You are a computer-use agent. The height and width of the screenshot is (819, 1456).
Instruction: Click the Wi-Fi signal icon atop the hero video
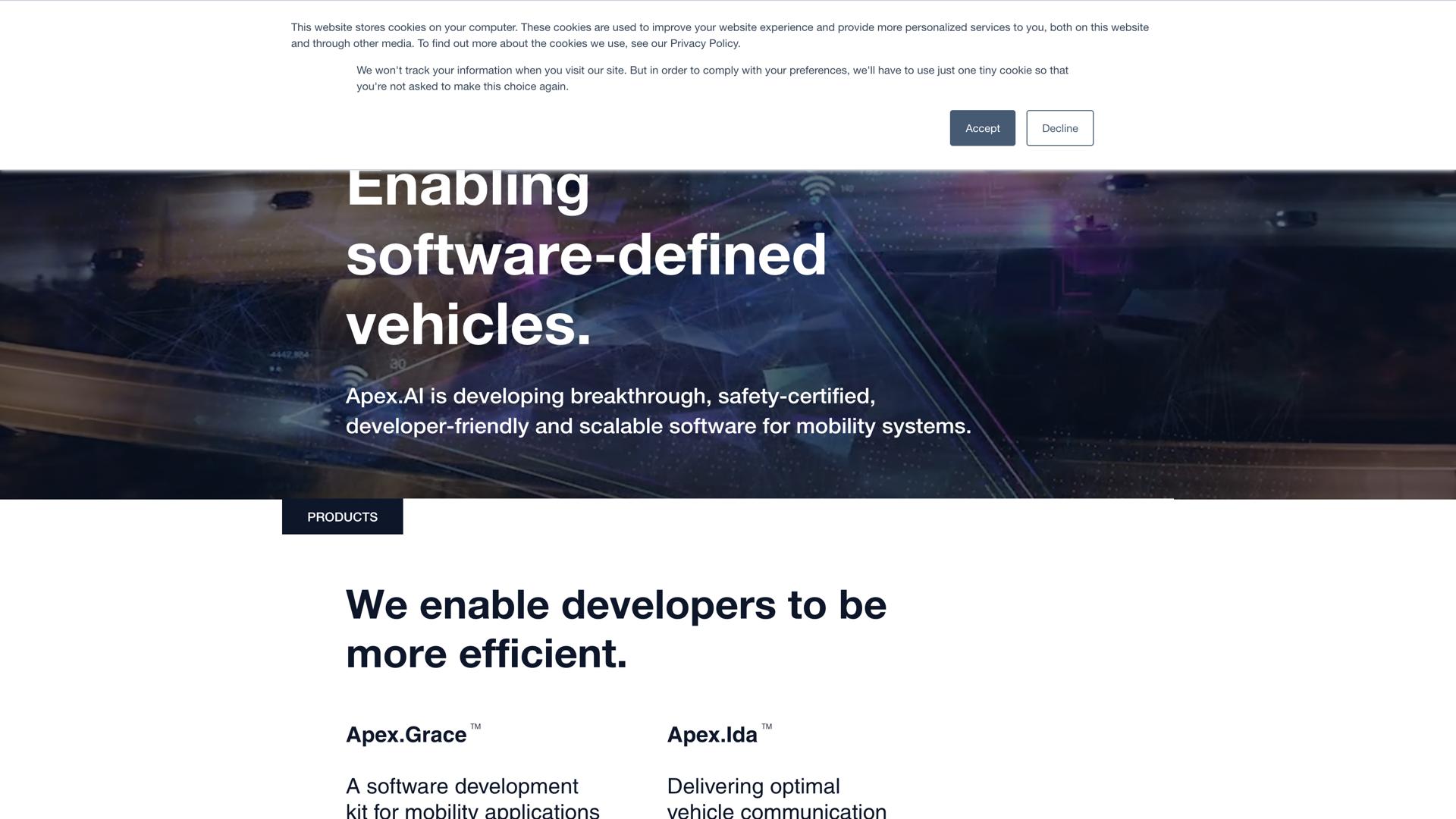click(817, 187)
